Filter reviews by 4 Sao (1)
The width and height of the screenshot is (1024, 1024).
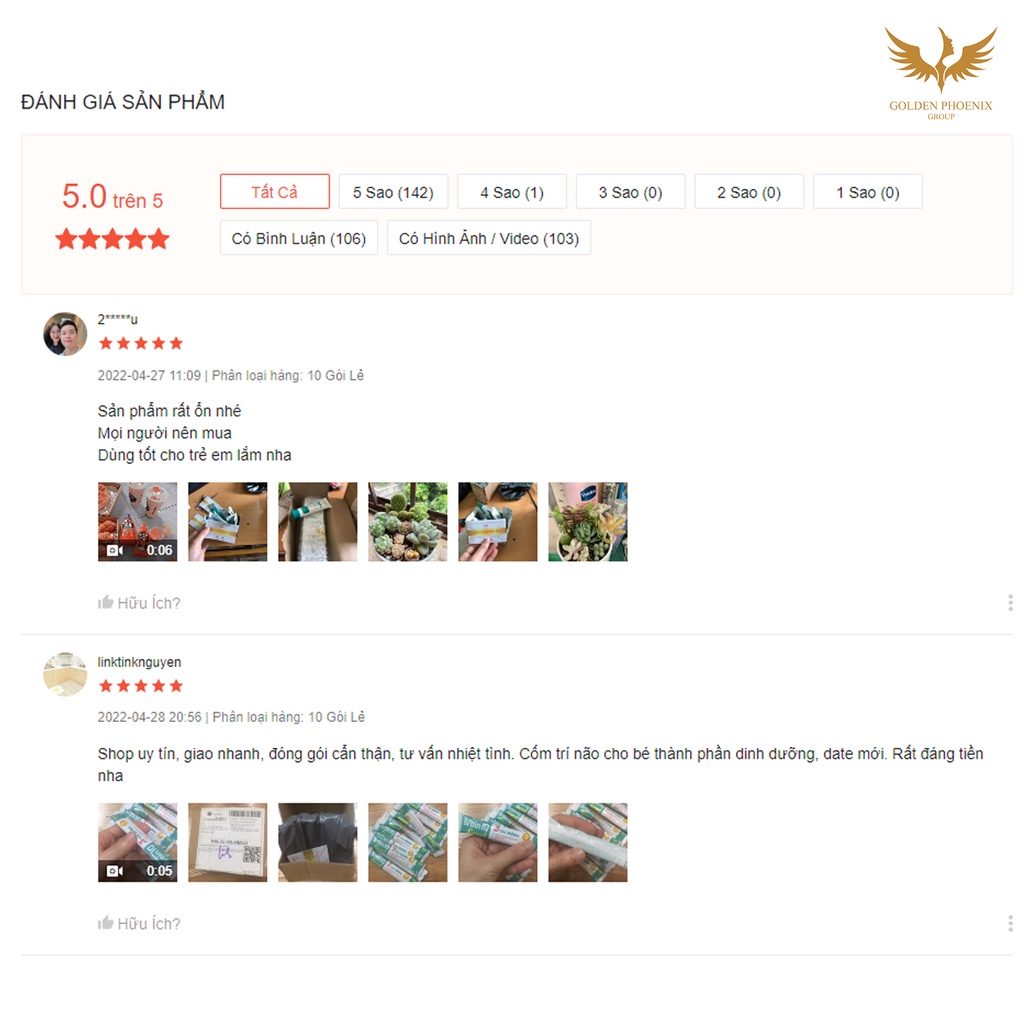click(512, 192)
